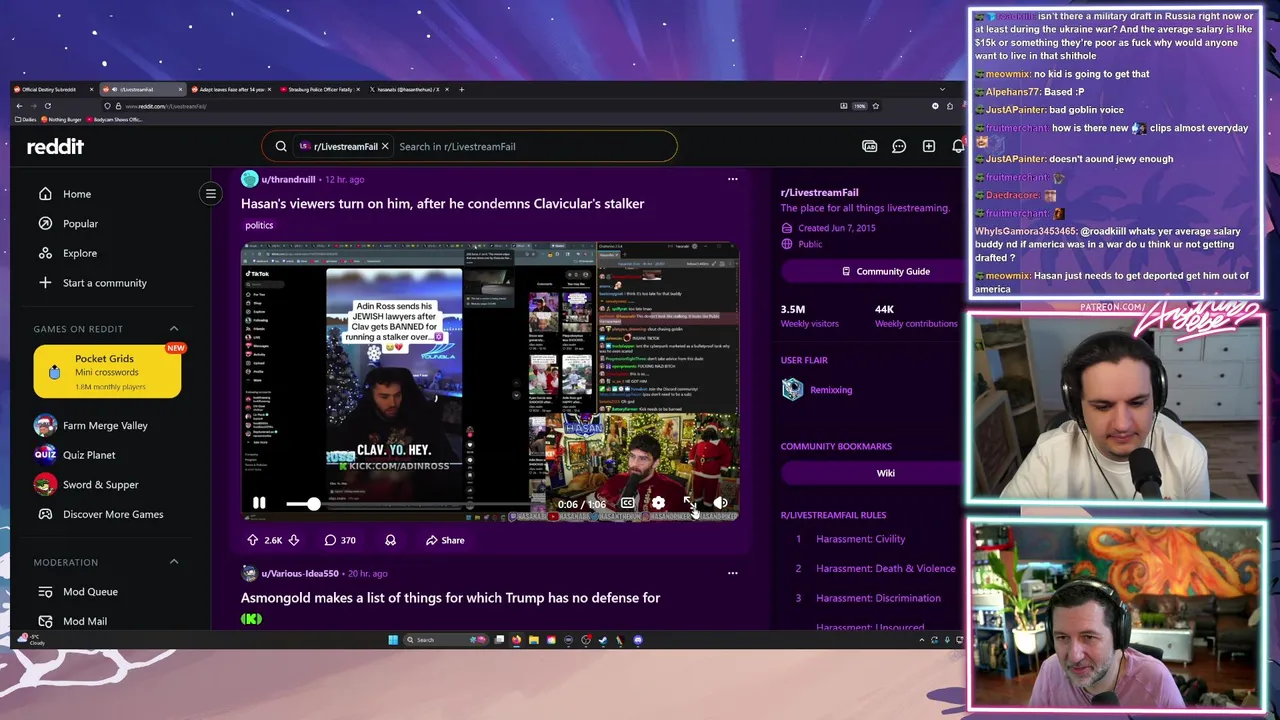Enter fullscreen on the video

[x=689, y=503]
